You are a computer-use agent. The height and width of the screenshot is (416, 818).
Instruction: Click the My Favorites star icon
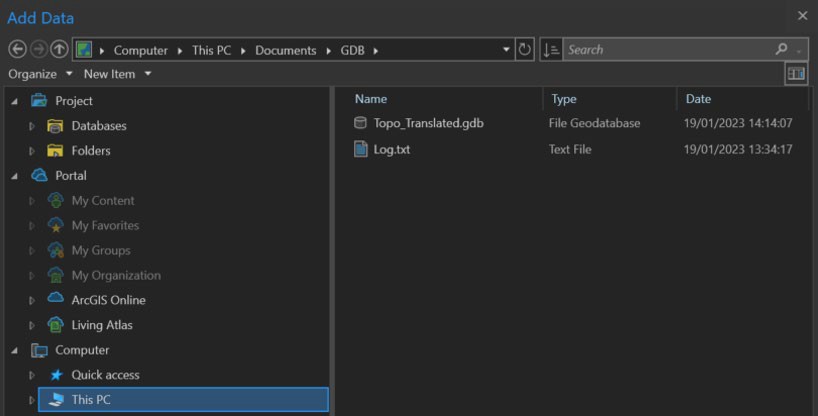55,225
